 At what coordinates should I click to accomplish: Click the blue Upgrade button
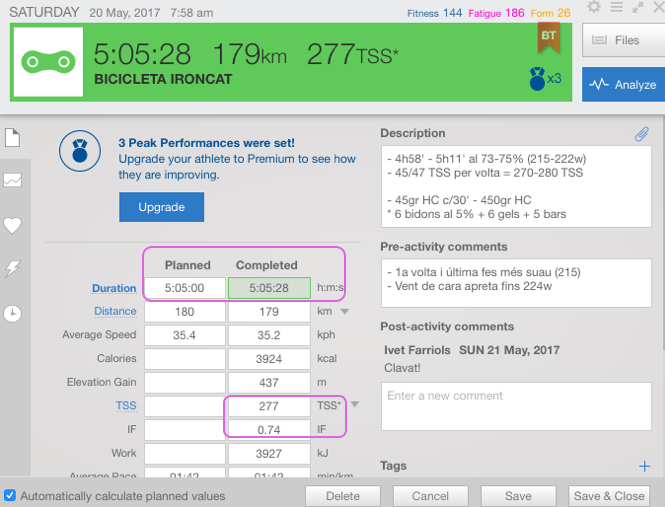pyautogui.click(x=161, y=207)
